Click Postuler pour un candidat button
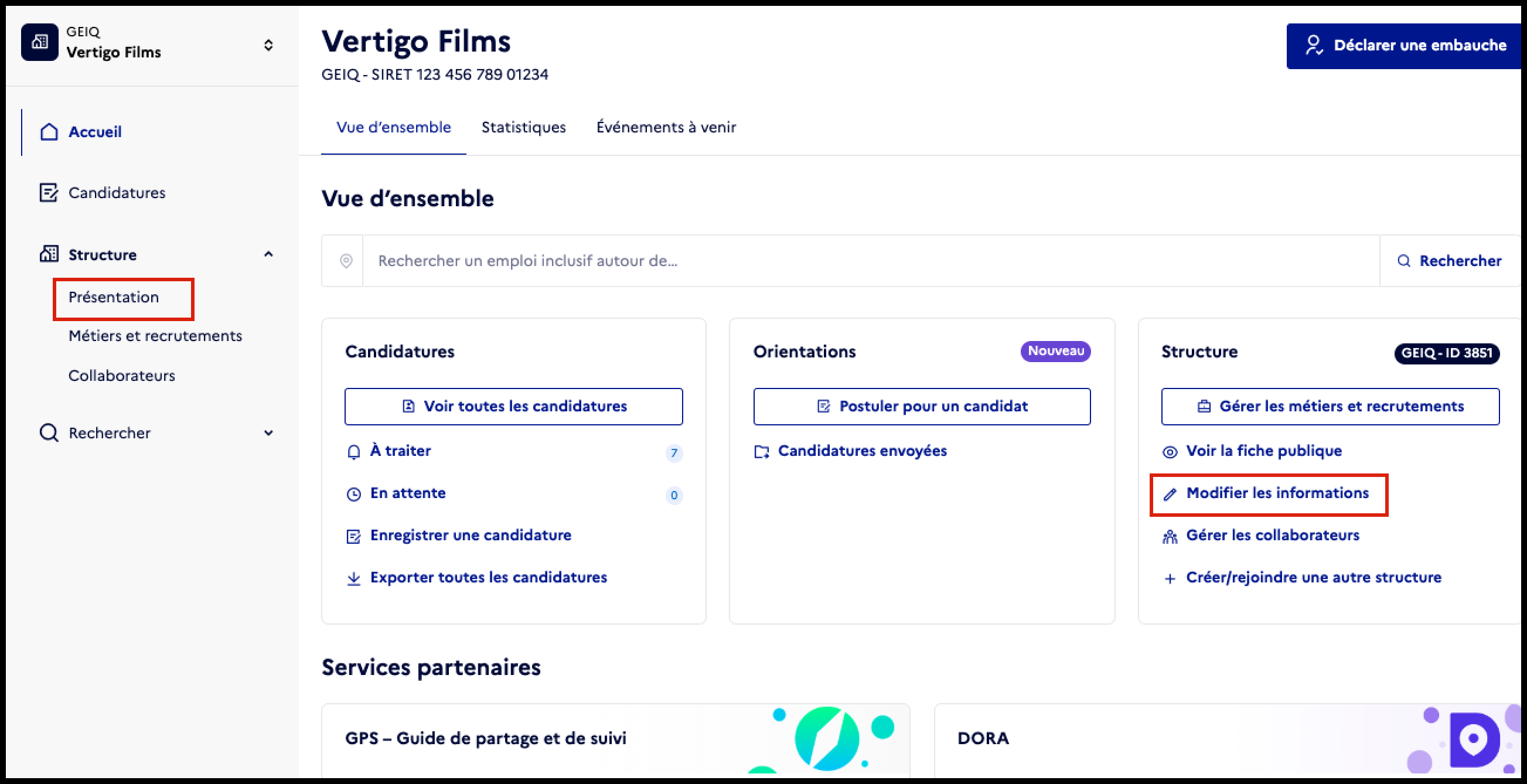This screenshot has height=784, width=1527. [922, 407]
